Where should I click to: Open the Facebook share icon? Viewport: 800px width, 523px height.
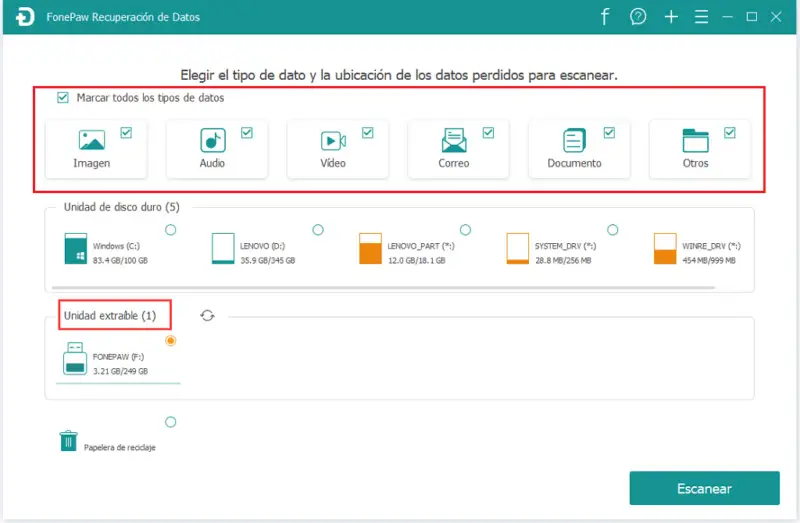605,17
